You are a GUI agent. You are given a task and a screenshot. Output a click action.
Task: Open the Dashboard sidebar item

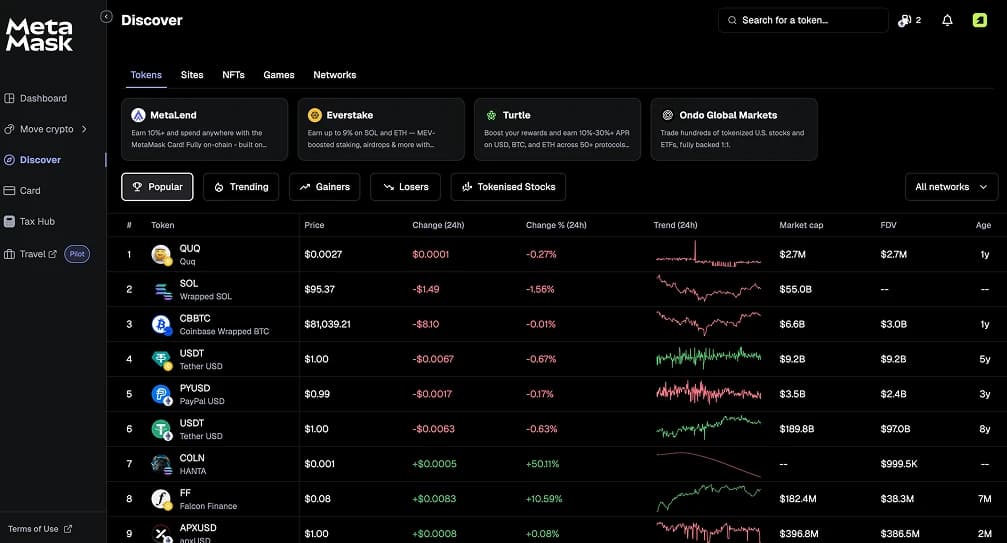(36, 98)
